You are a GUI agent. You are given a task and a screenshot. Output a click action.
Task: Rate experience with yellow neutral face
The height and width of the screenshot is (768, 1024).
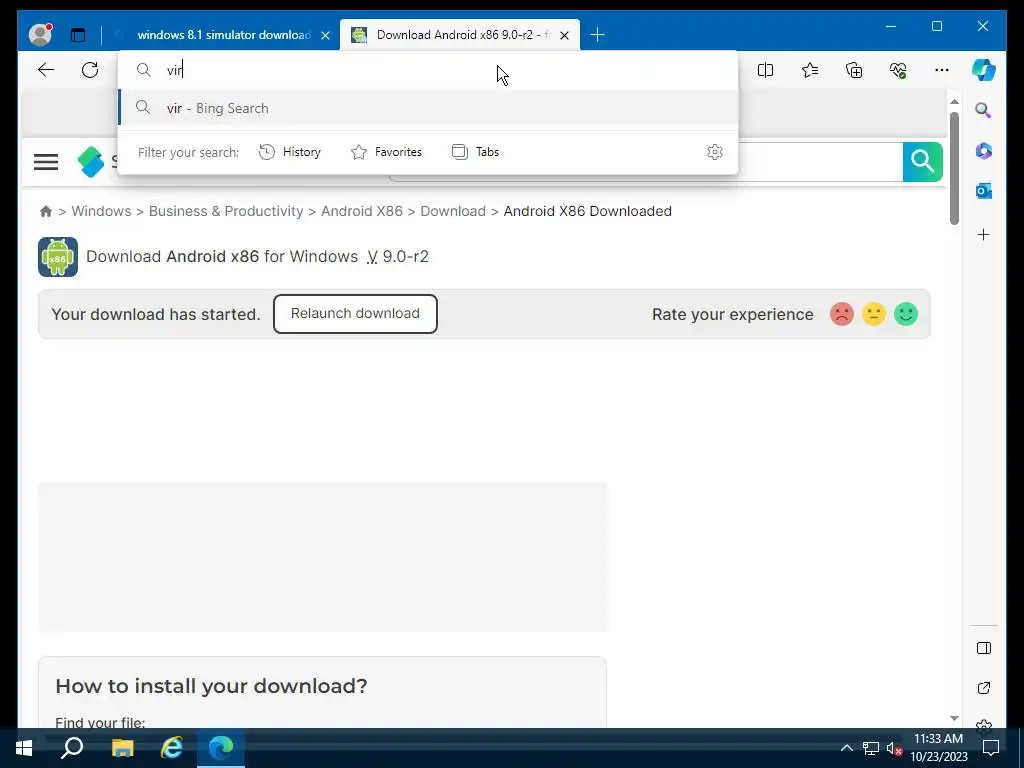pyautogui.click(x=874, y=314)
